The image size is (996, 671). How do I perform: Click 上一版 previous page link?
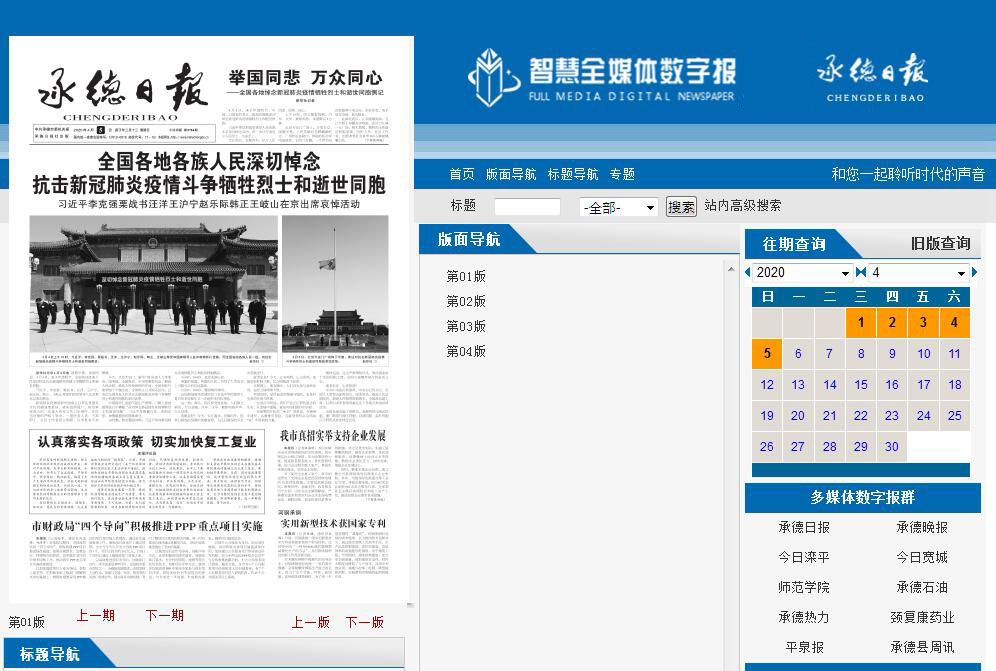click(x=311, y=622)
